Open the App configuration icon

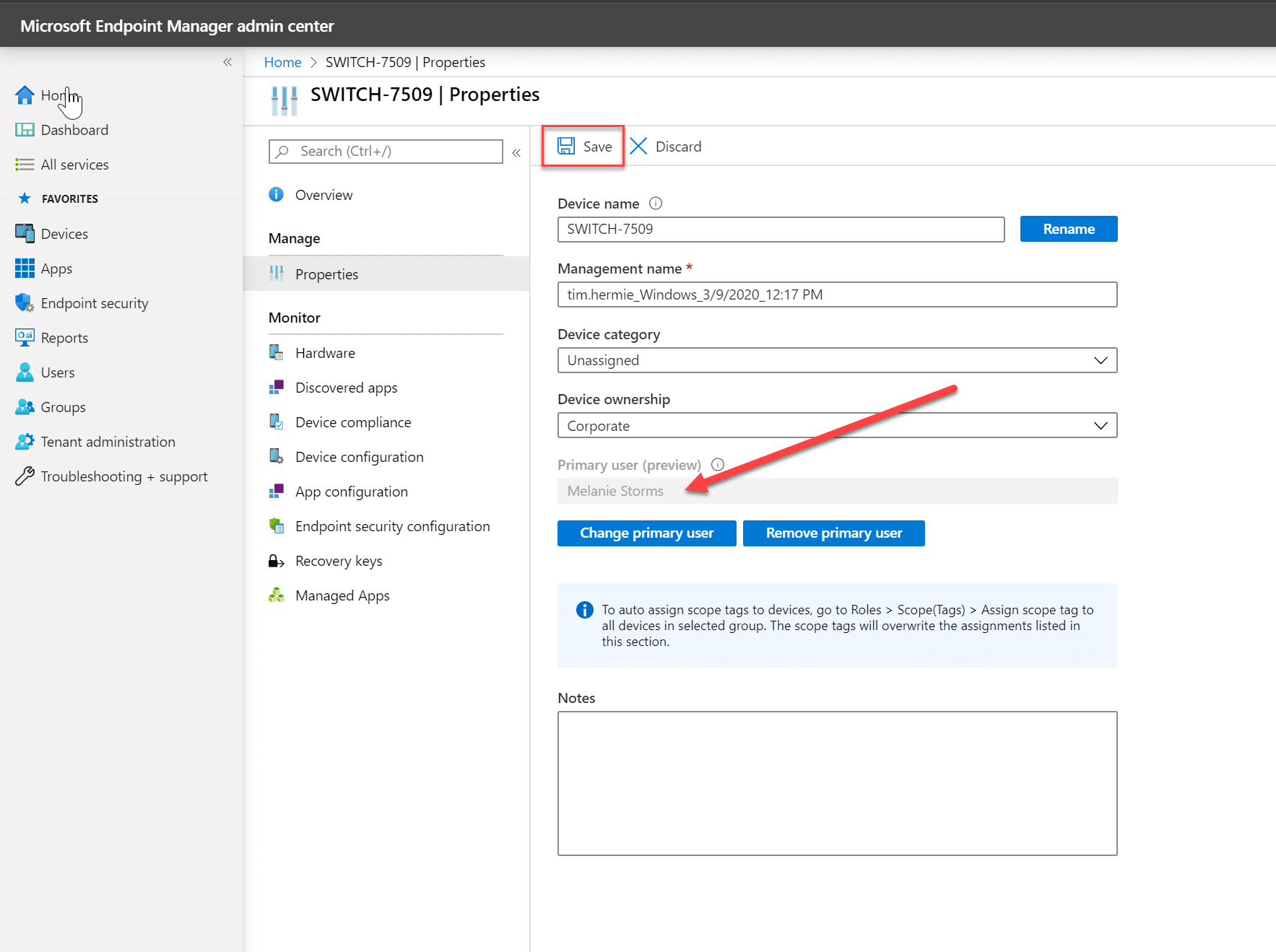point(277,492)
